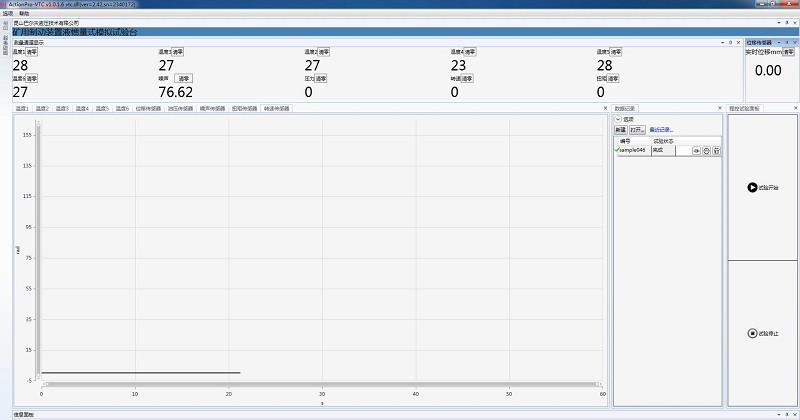Click the chart's horizontal scrollbar
Screen dimensions: 800x420
click(x=320, y=383)
